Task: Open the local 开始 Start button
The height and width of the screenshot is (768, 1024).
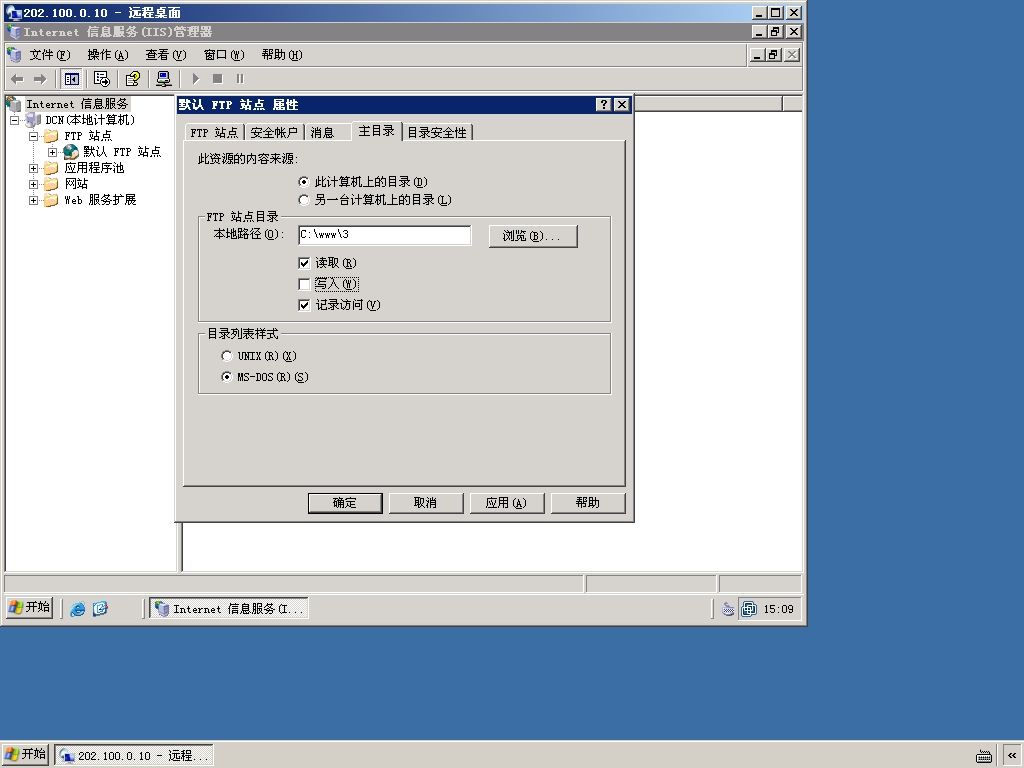Action: pyautogui.click(x=26, y=754)
